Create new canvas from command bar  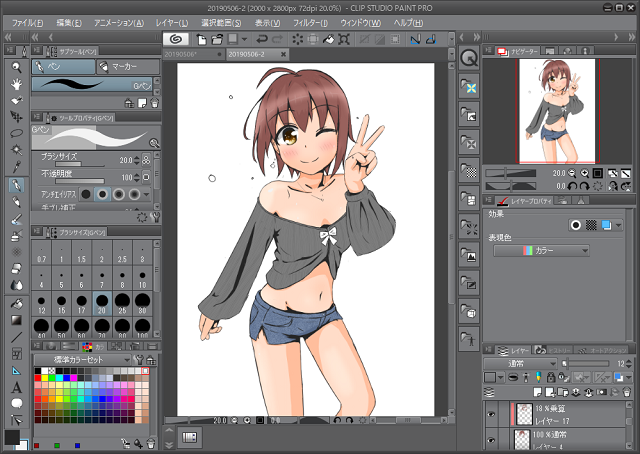[201, 39]
